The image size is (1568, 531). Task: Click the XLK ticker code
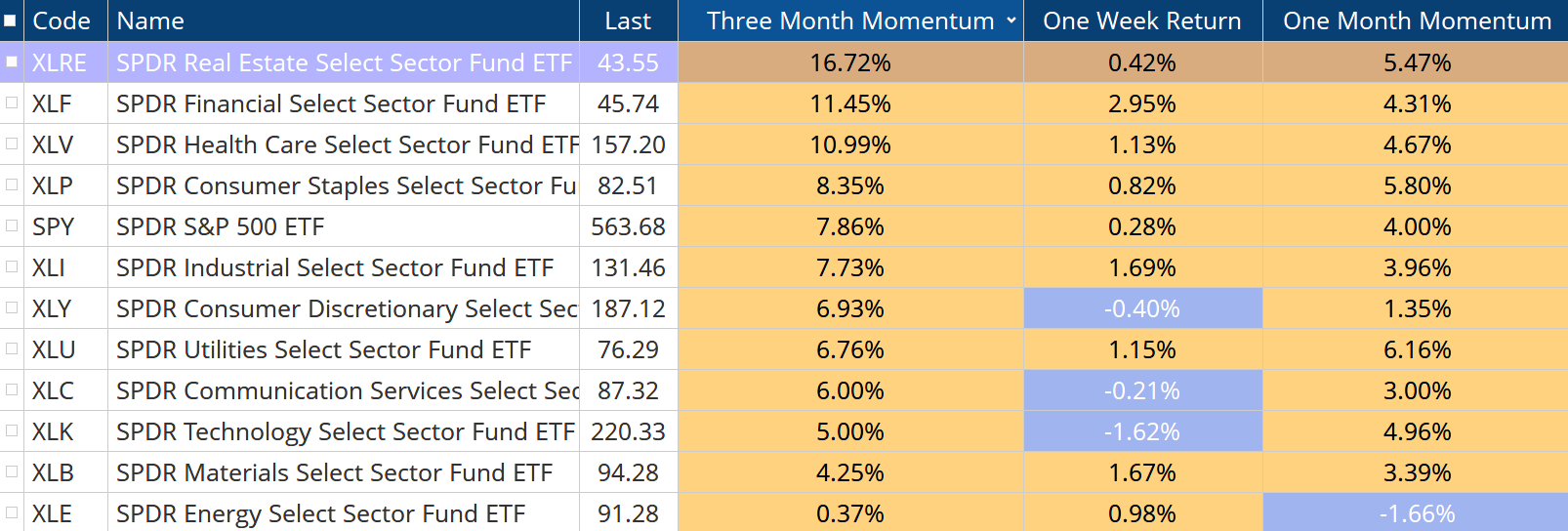(53, 431)
